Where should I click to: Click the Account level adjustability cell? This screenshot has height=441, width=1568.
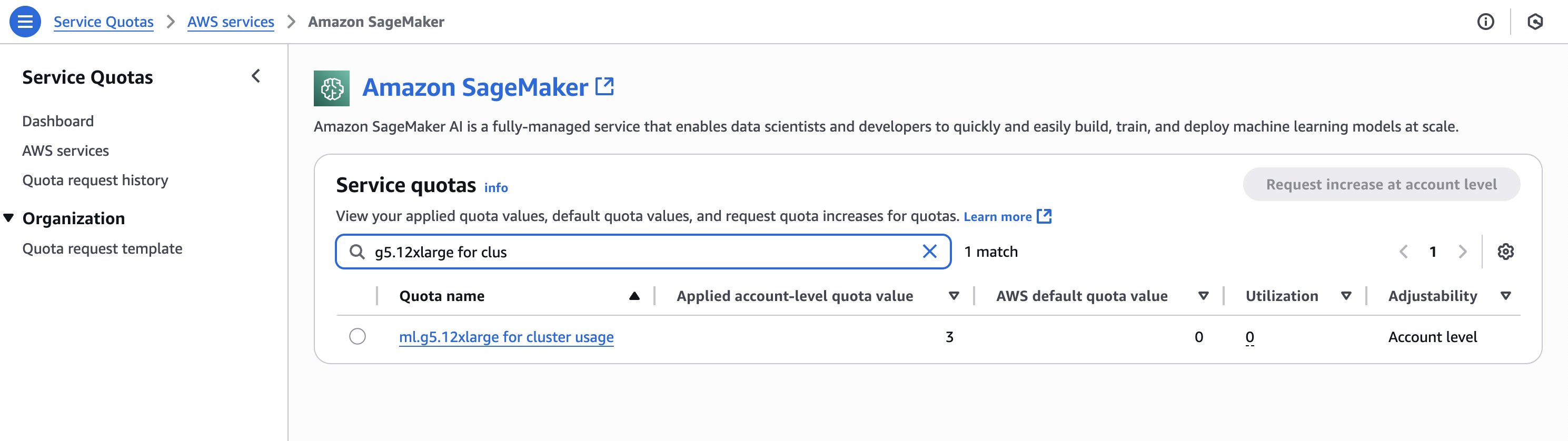(1433, 337)
